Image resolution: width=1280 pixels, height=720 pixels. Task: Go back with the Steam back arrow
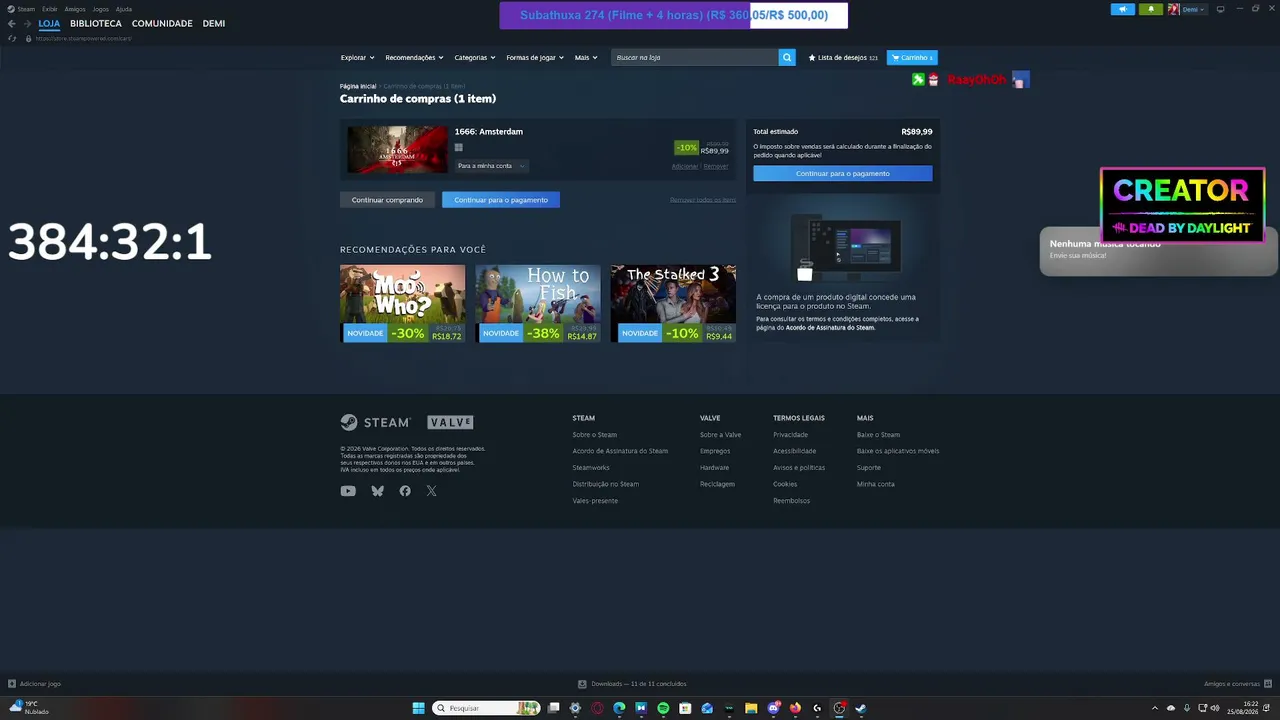[x=12, y=23]
